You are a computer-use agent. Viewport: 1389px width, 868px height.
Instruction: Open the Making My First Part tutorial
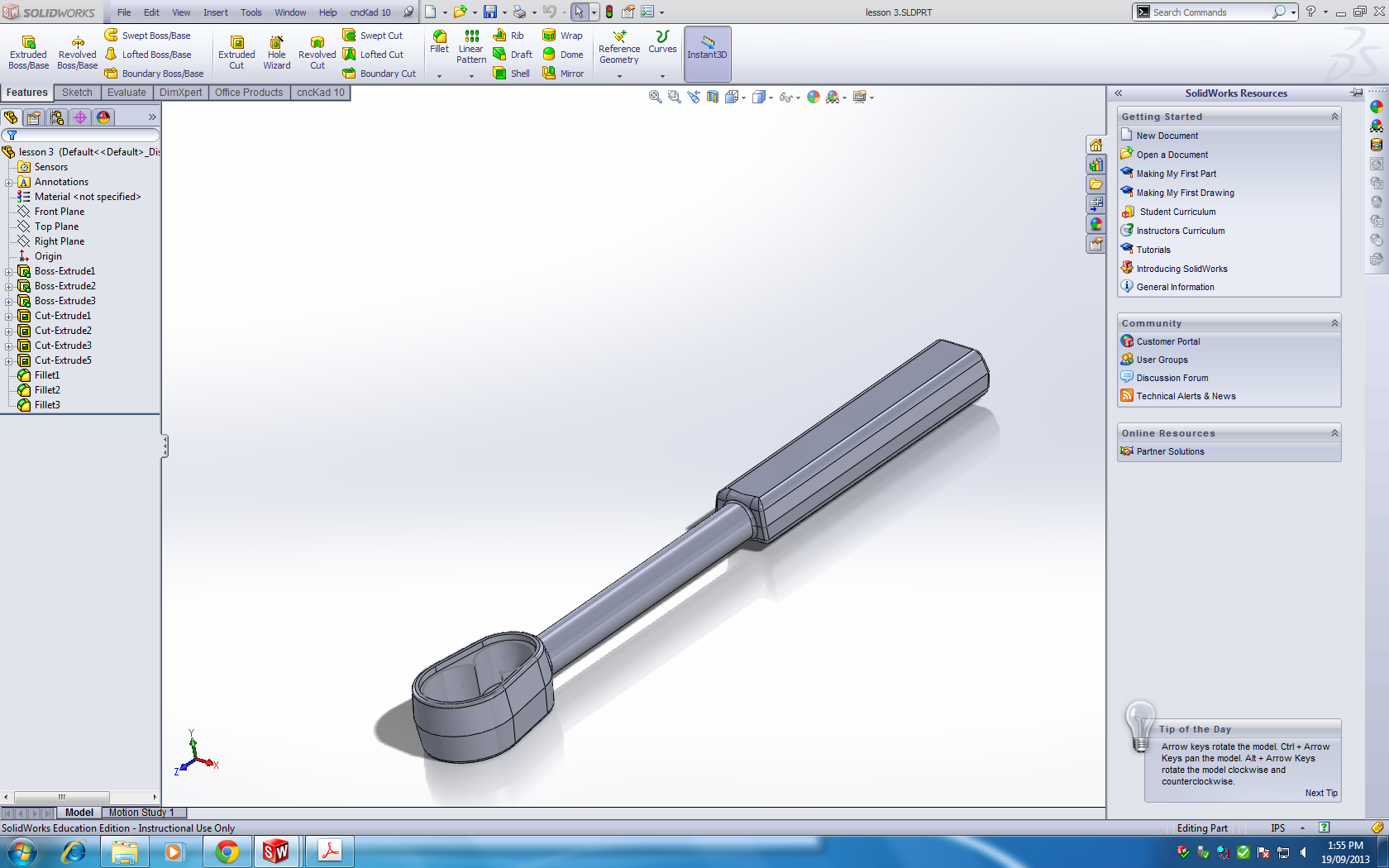click(1176, 174)
